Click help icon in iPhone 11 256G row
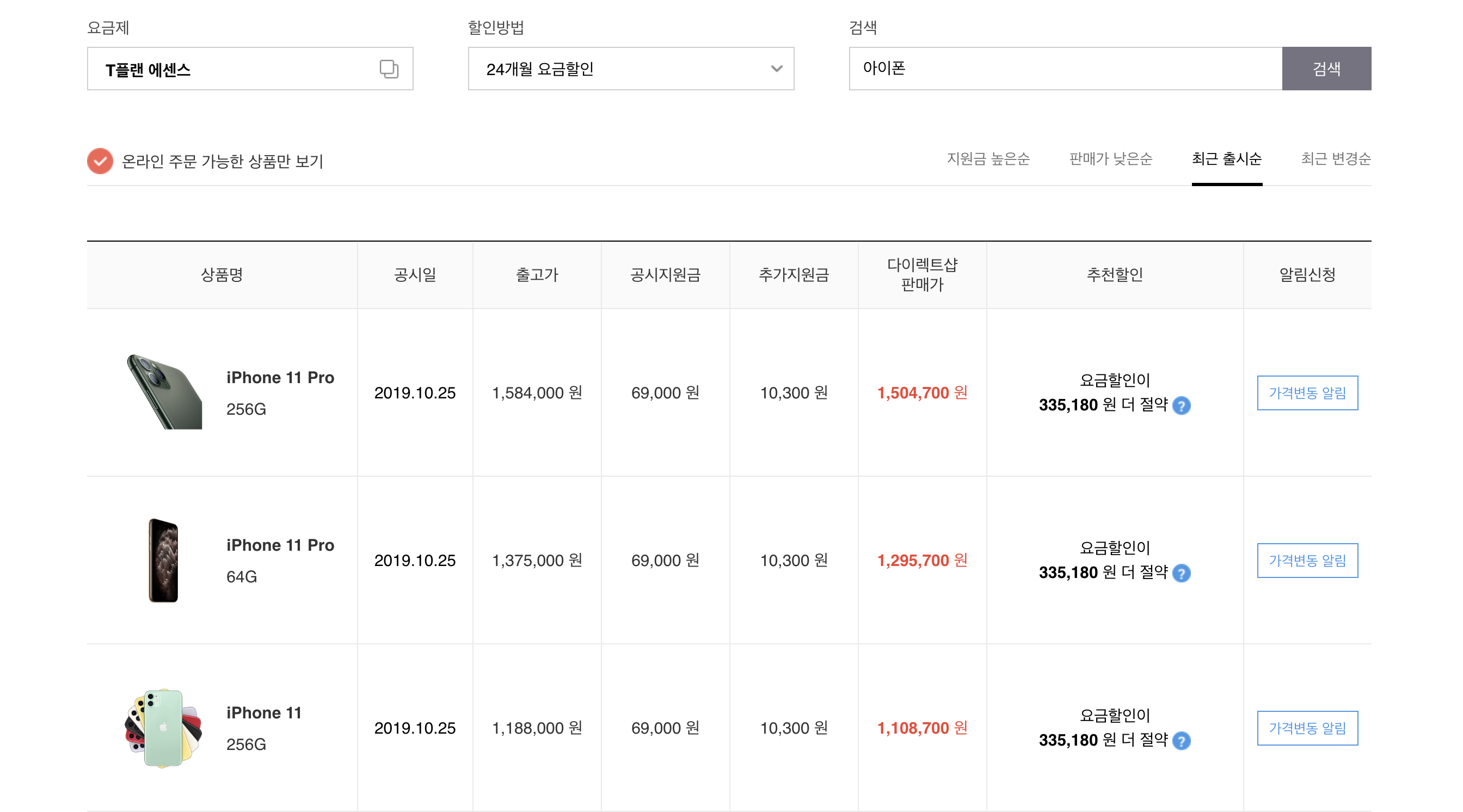1463x812 pixels. tap(1181, 741)
